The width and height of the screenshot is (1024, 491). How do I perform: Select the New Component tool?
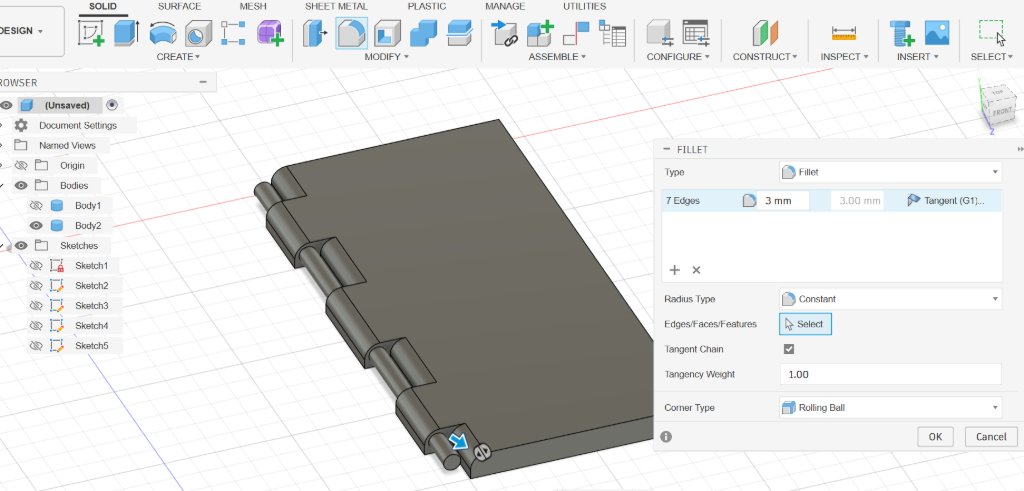point(541,33)
